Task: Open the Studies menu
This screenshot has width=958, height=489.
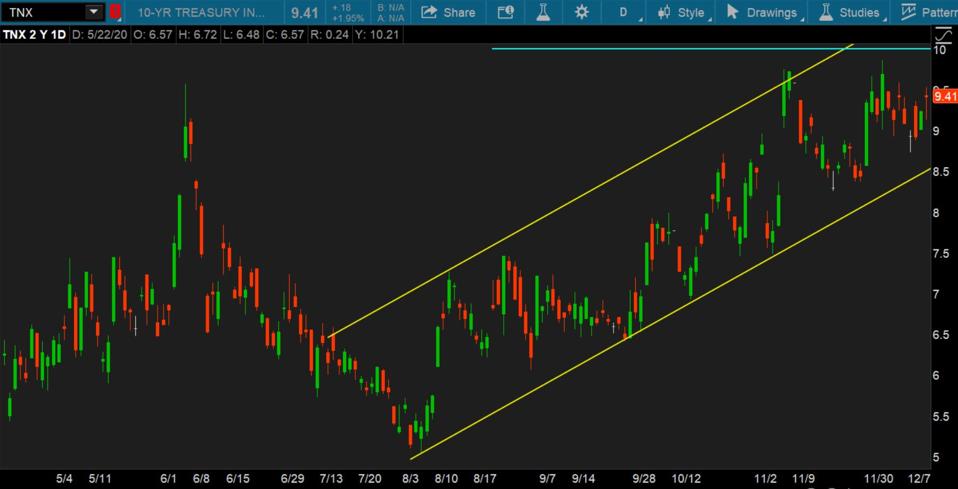Action: coord(851,13)
